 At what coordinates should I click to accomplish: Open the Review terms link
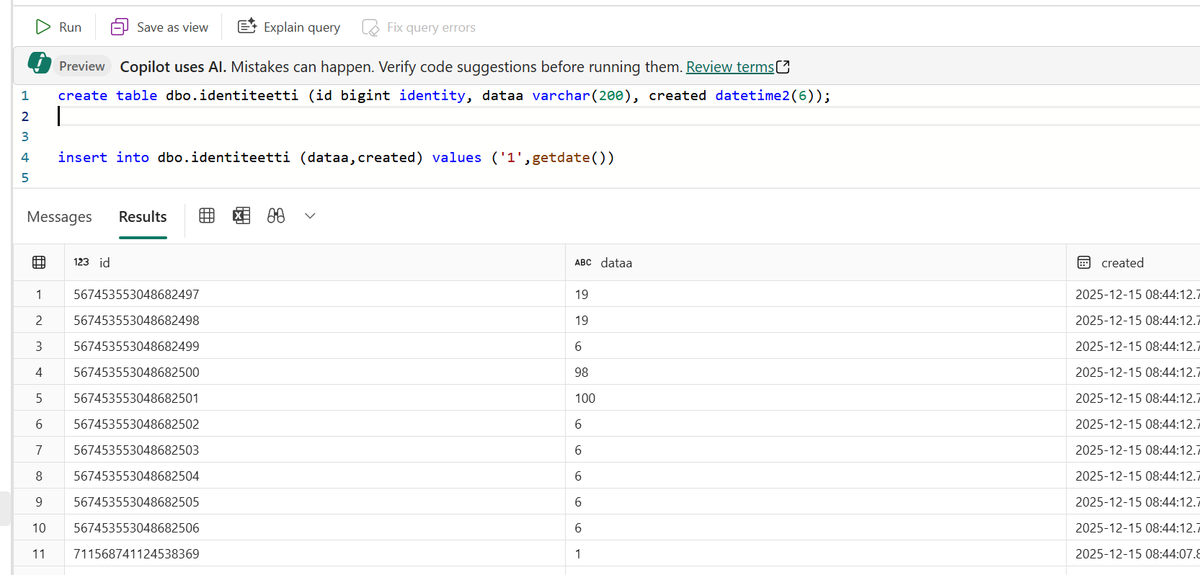coord(730,67)
